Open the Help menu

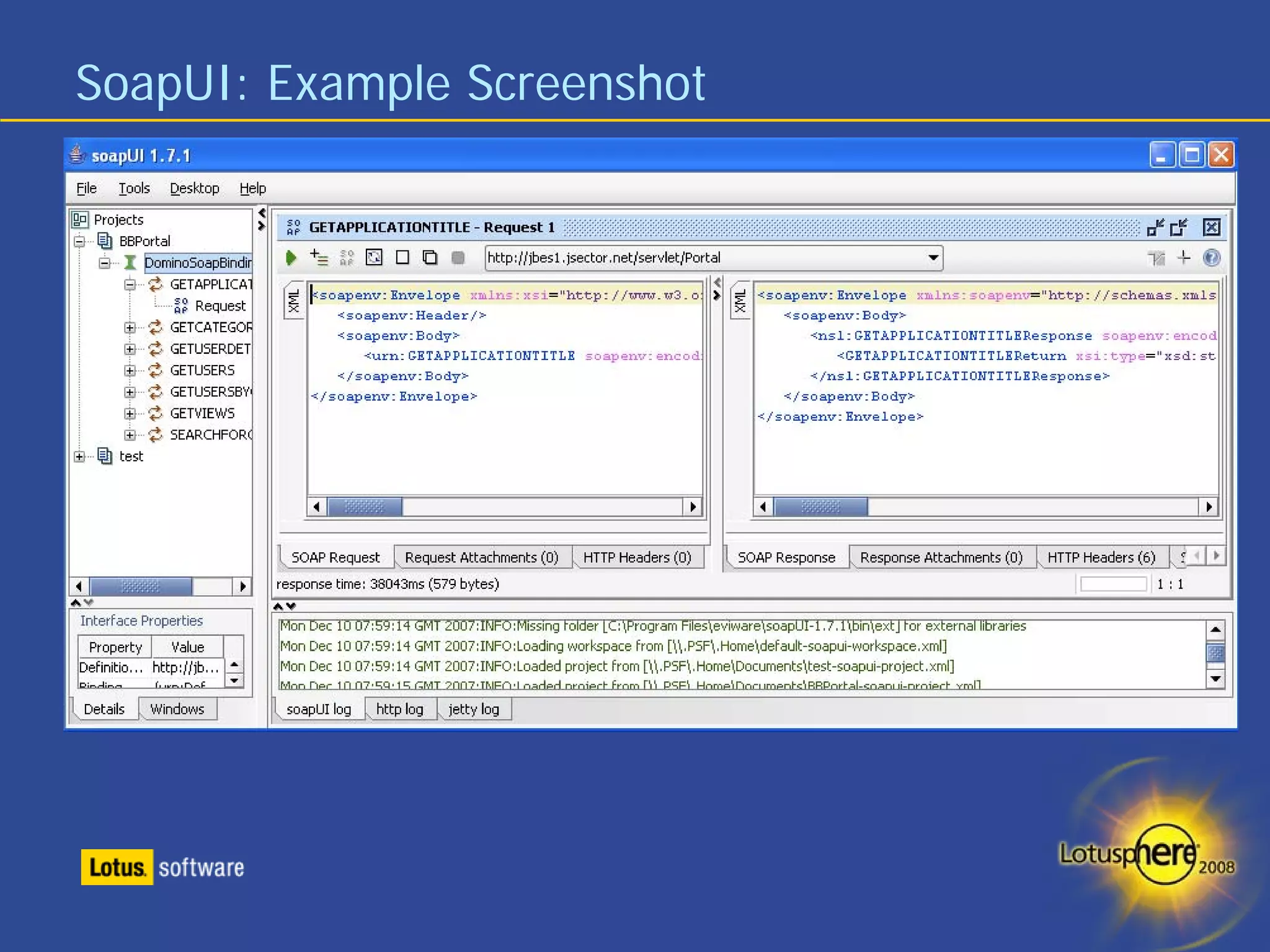click(x=252, y=188)
